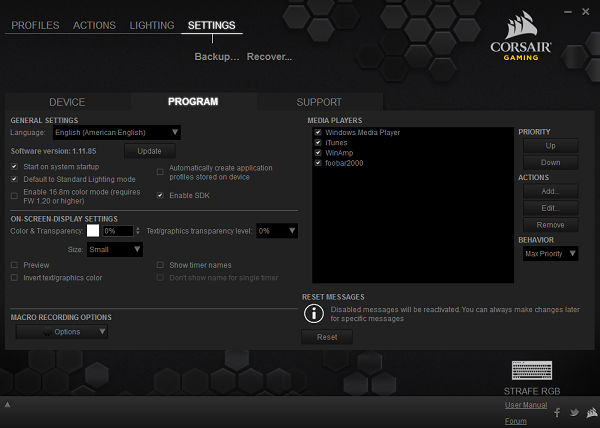
Task: Open Macro Recording Options dropdown
Action: pyautogui.click(x=61, y=332)
